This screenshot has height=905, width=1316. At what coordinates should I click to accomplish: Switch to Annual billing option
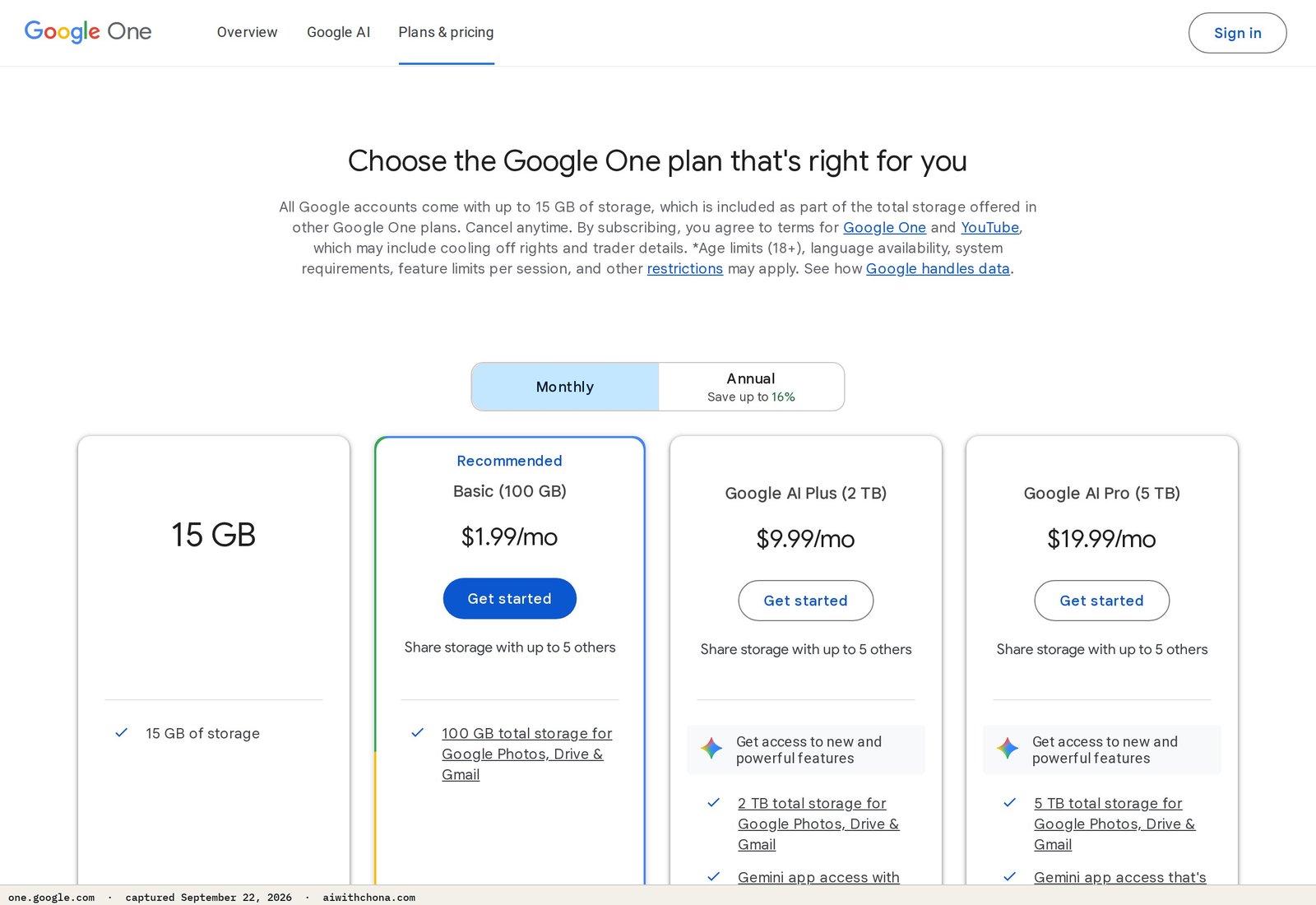751,387
